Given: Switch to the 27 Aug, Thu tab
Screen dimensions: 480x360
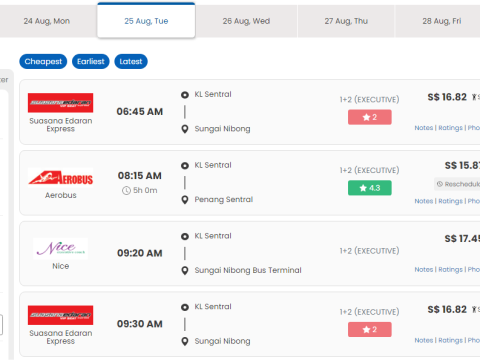Looking at the screenshot, I should click(346, 21).
